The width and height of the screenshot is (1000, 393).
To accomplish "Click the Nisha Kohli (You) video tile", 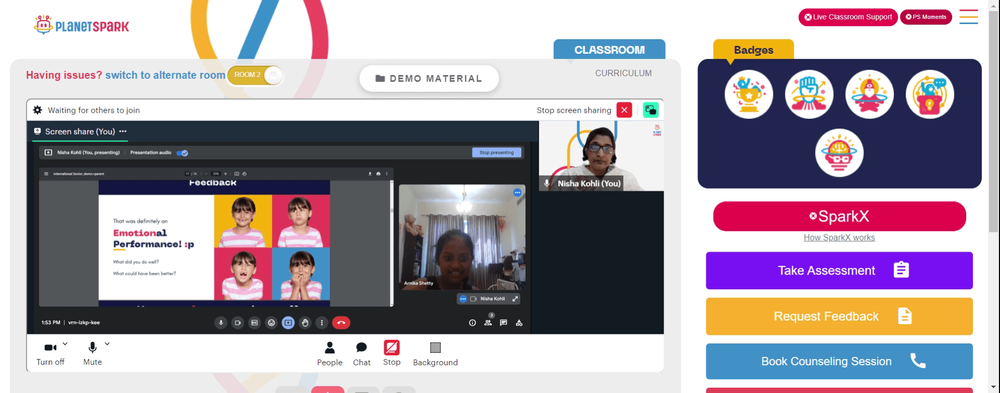I will pyautogui.click(x=601, y=156).
